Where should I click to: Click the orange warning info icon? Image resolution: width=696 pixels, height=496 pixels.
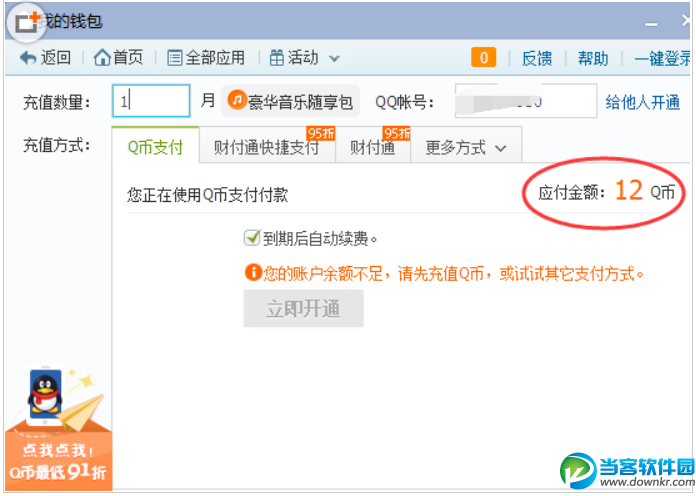coord(253,272)
